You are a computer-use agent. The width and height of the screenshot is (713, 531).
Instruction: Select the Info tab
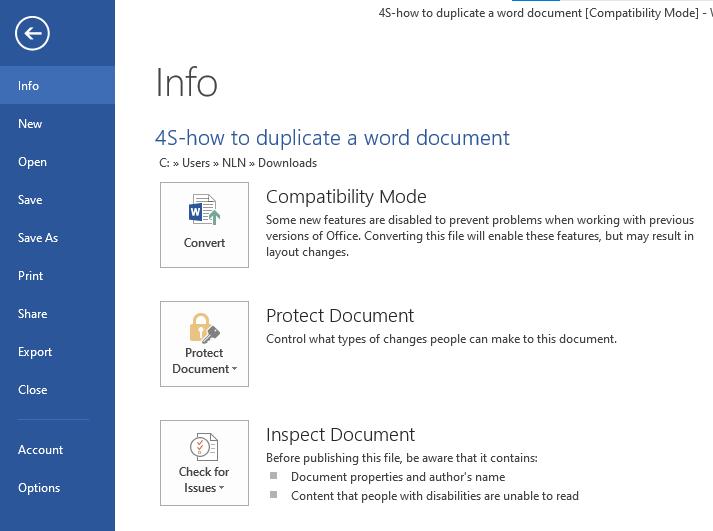pyautogui.click(x=57, y=85)
